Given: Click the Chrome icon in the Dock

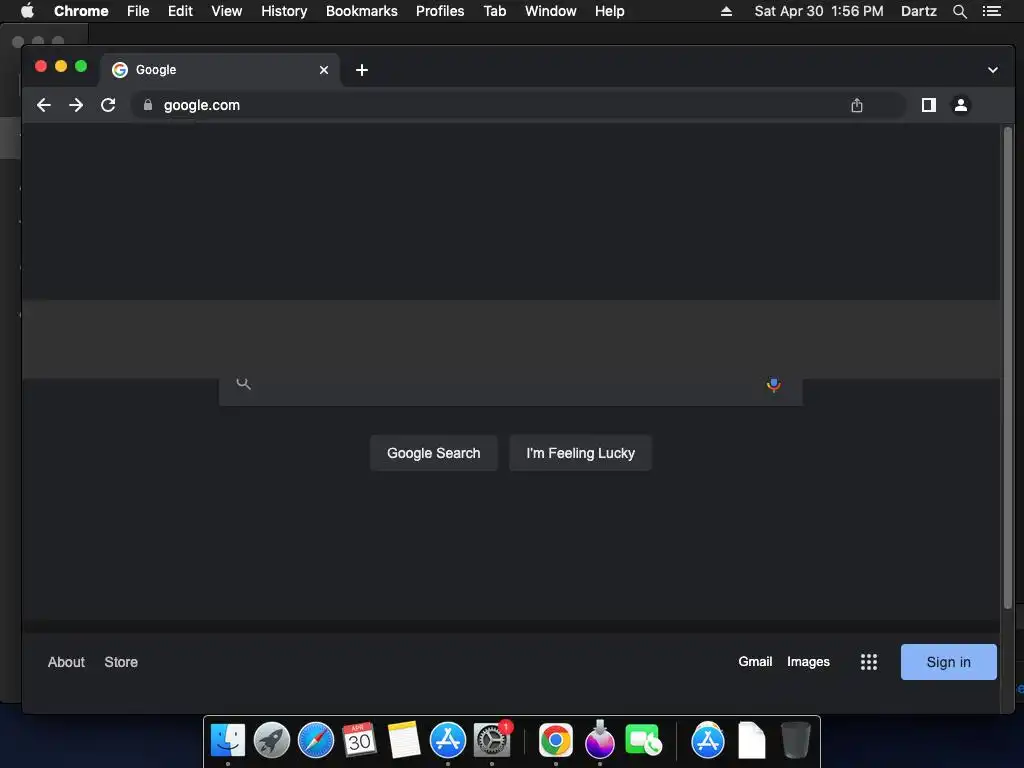Looking at the screenshot, I should click(556, 740).
